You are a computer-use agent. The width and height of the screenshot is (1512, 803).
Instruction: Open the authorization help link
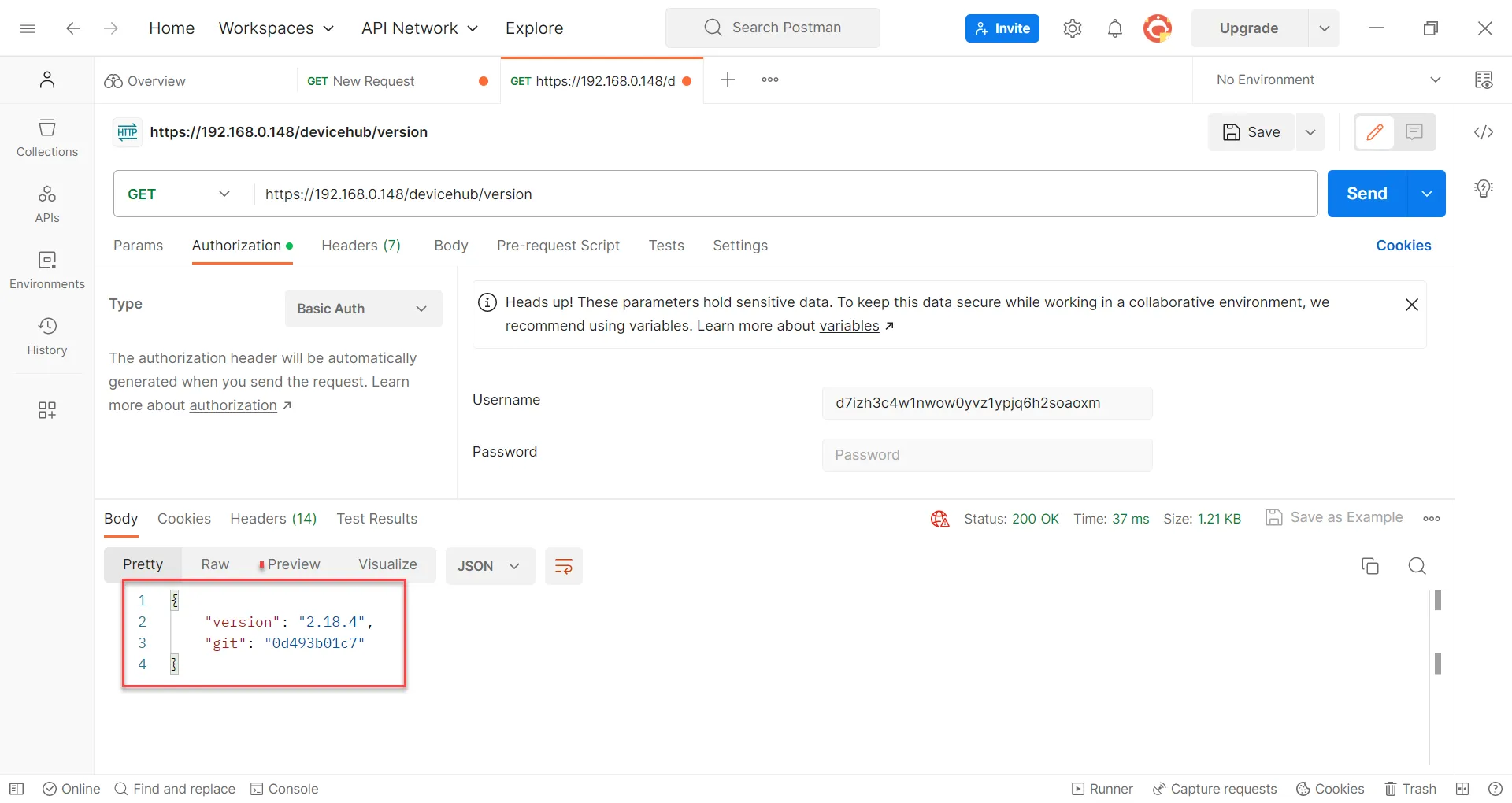point(233,405)
